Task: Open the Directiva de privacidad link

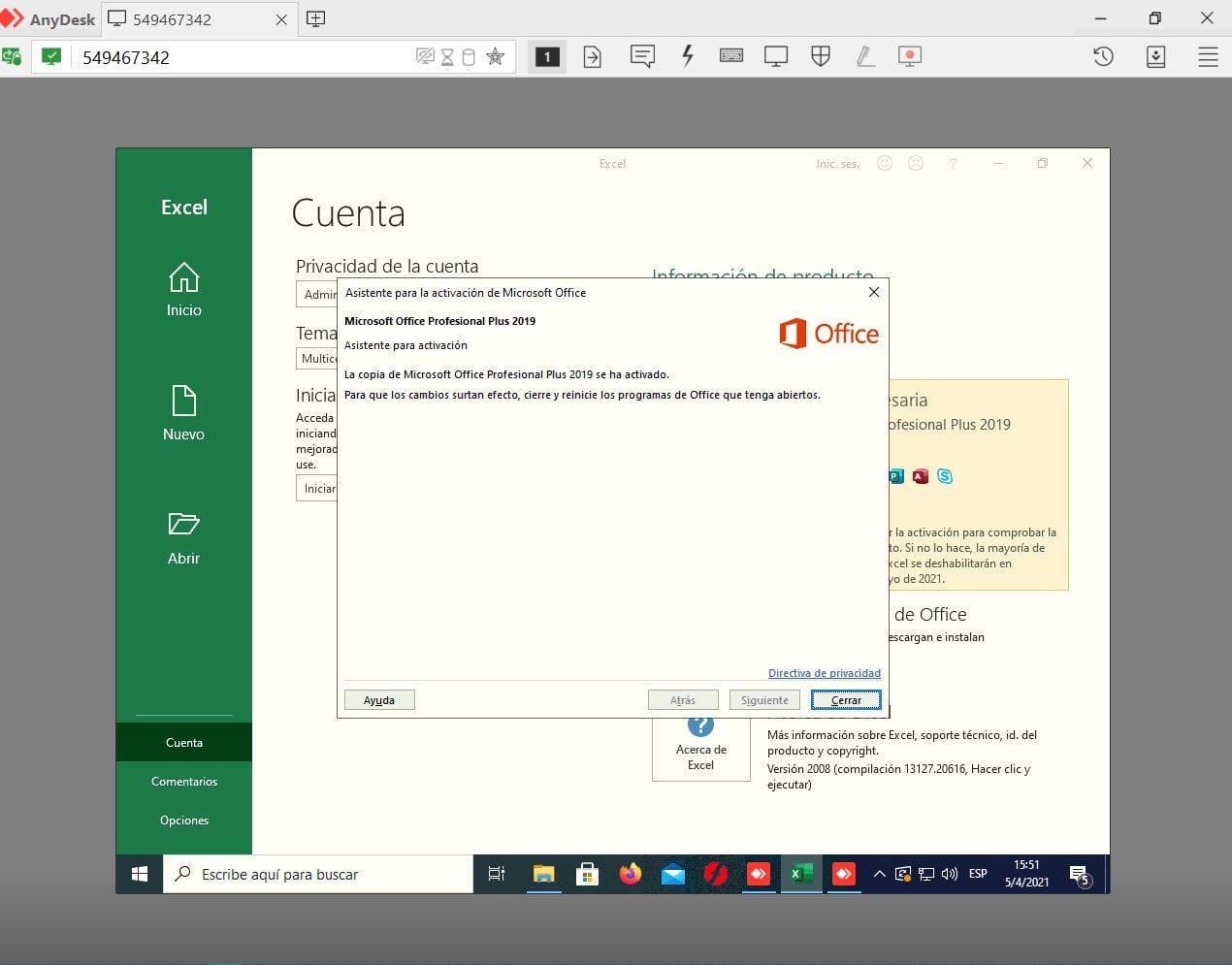Action: [824, 672]
